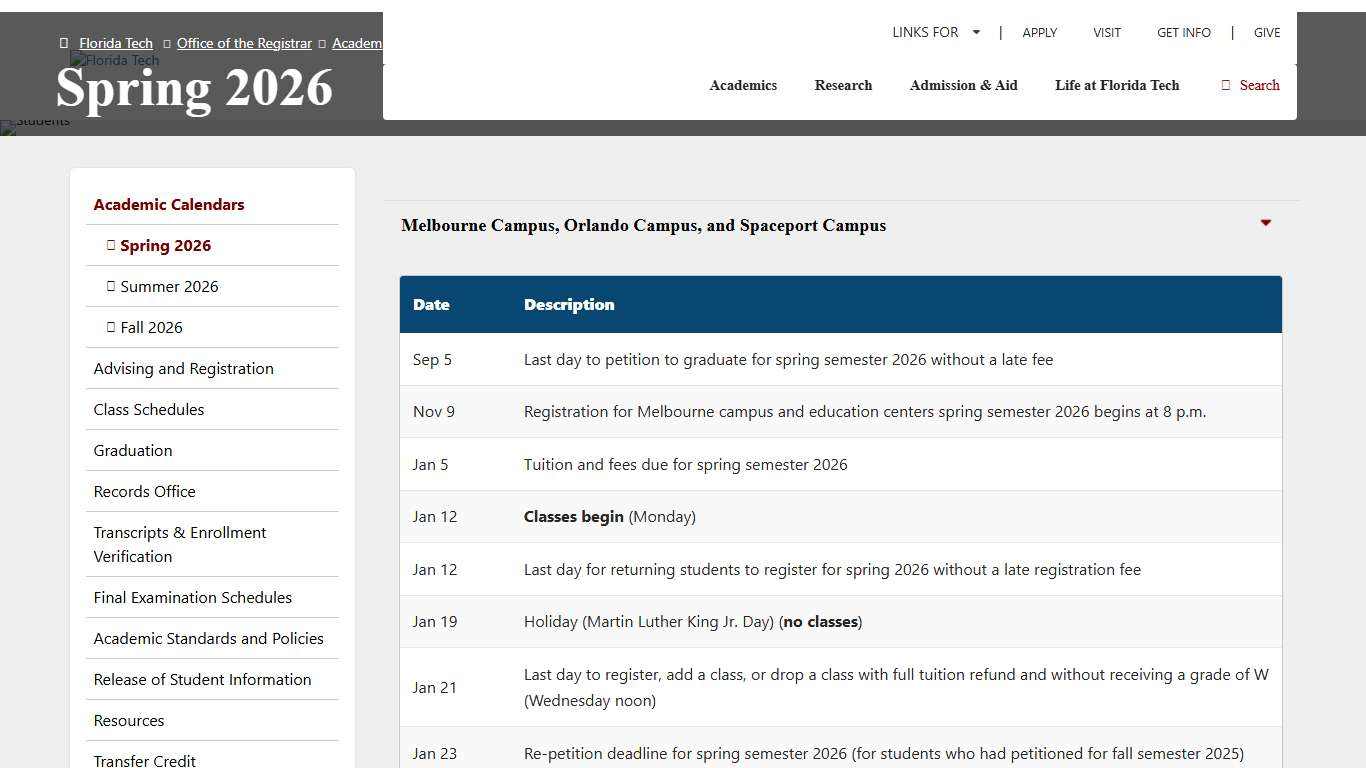The image size is (1366, 768).
Task: Select Summer 2026 calendar in sidebar
Action: point(169,287)
